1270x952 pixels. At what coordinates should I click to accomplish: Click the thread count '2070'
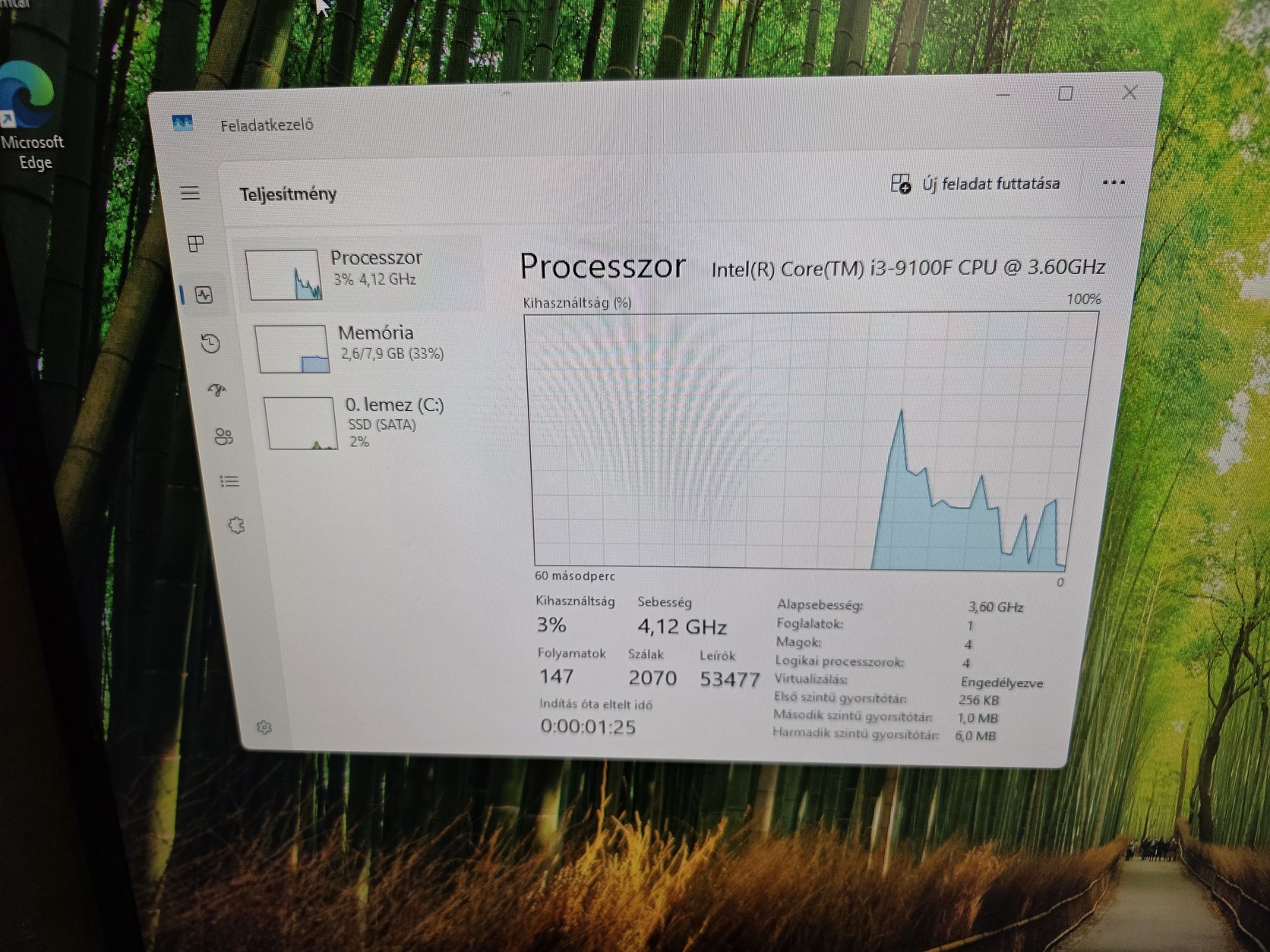pos(652,677)
